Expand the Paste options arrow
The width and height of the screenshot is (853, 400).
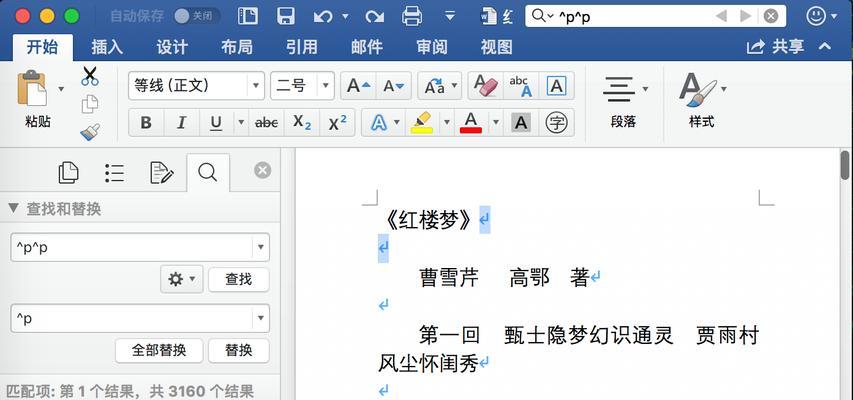coord(61,89)
